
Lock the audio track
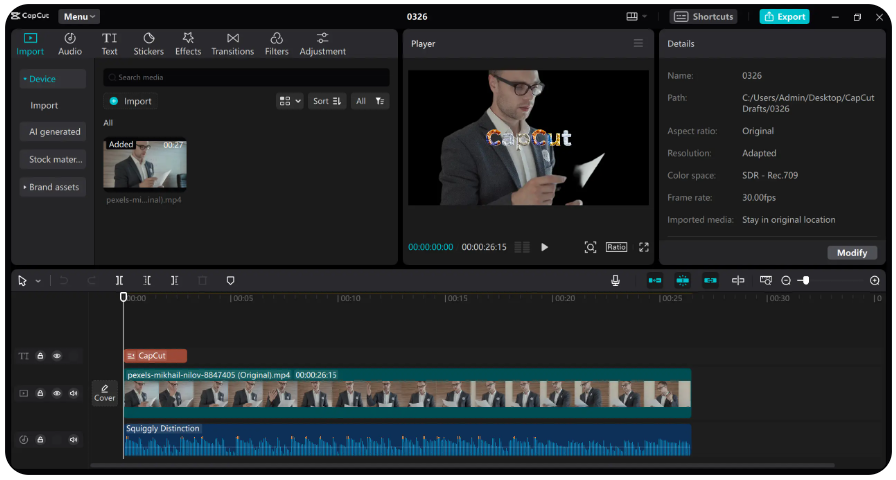pos(40,439)
